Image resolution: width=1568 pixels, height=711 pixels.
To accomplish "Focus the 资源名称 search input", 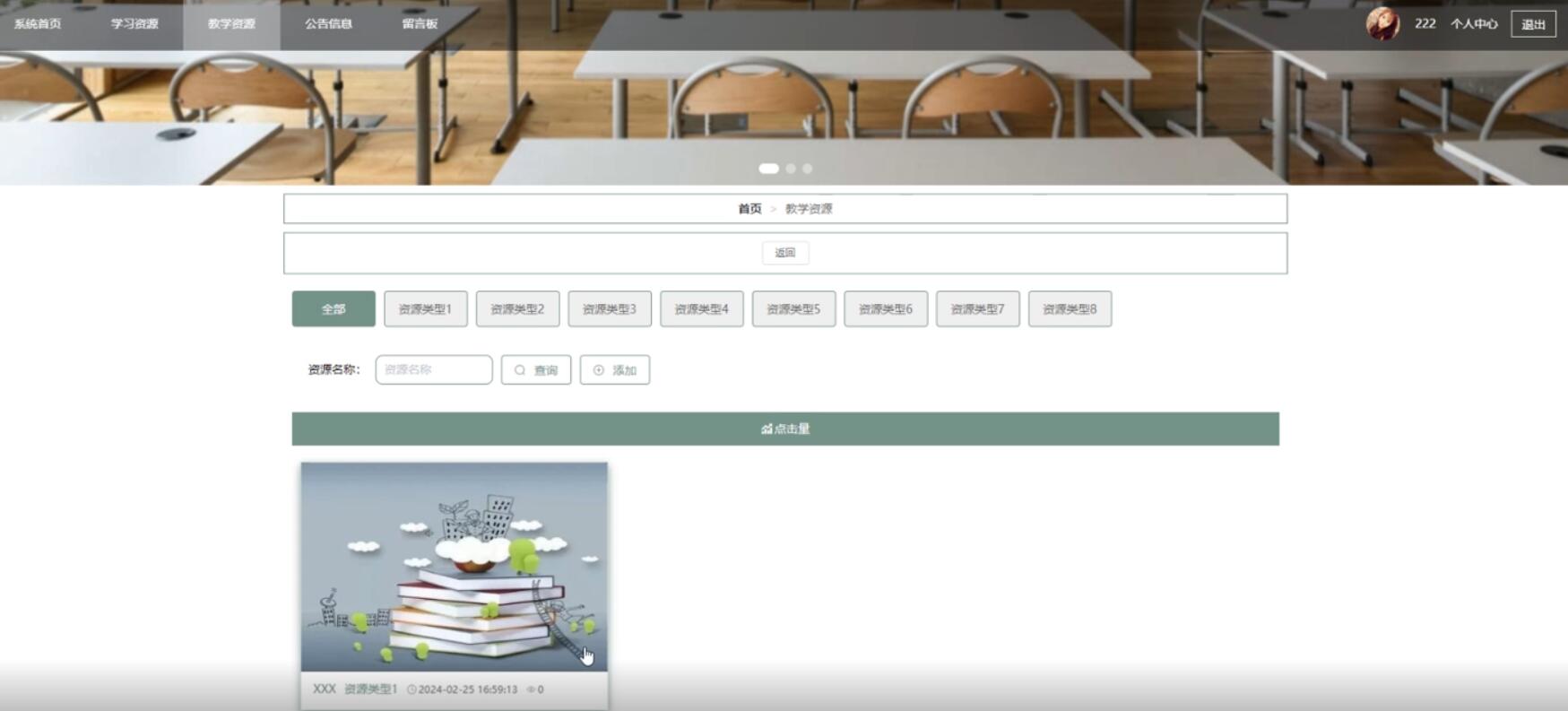I will (x=434, y=370).
